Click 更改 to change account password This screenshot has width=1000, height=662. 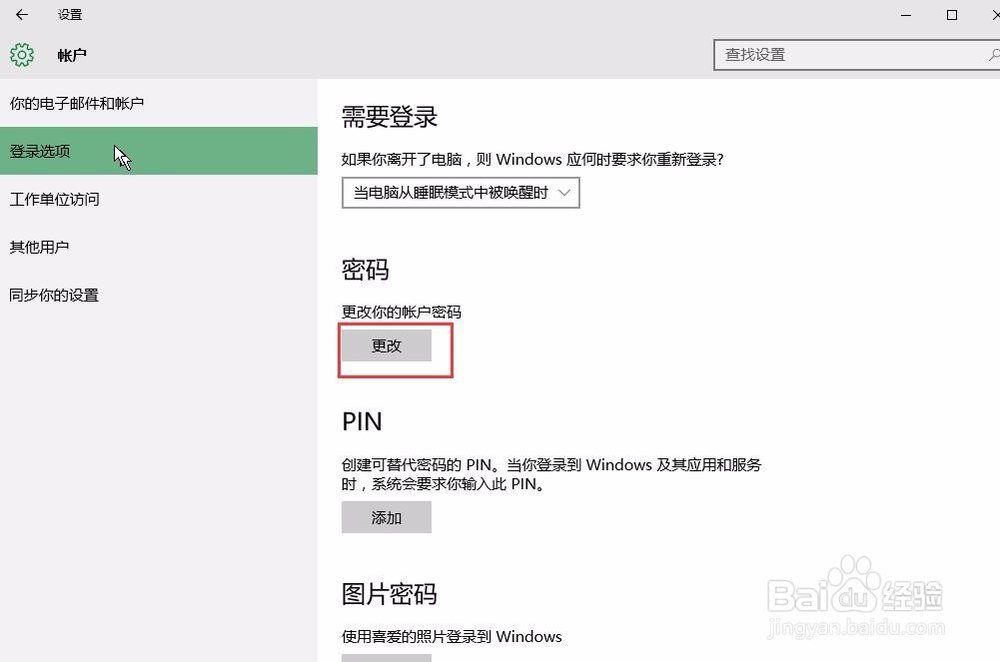pyautogui.click(x=386, y=345)
